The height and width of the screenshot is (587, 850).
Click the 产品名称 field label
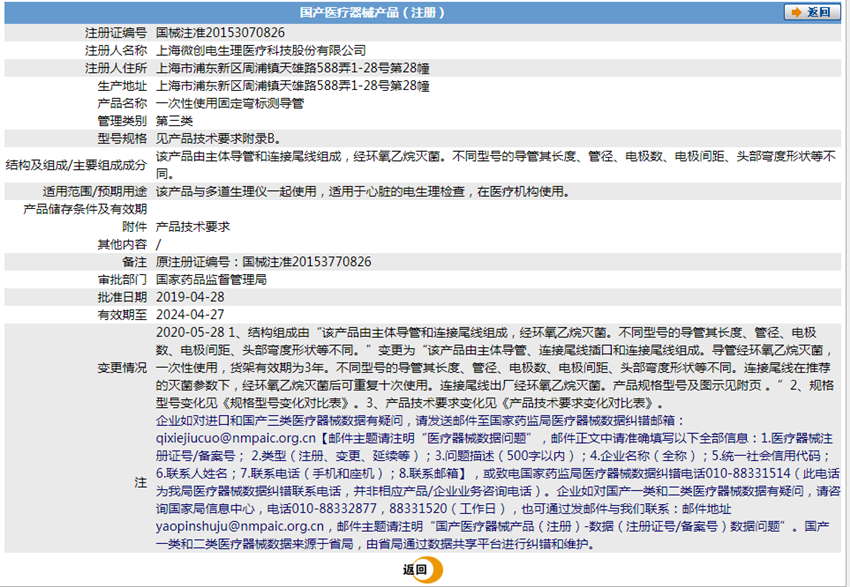[122, 103]
